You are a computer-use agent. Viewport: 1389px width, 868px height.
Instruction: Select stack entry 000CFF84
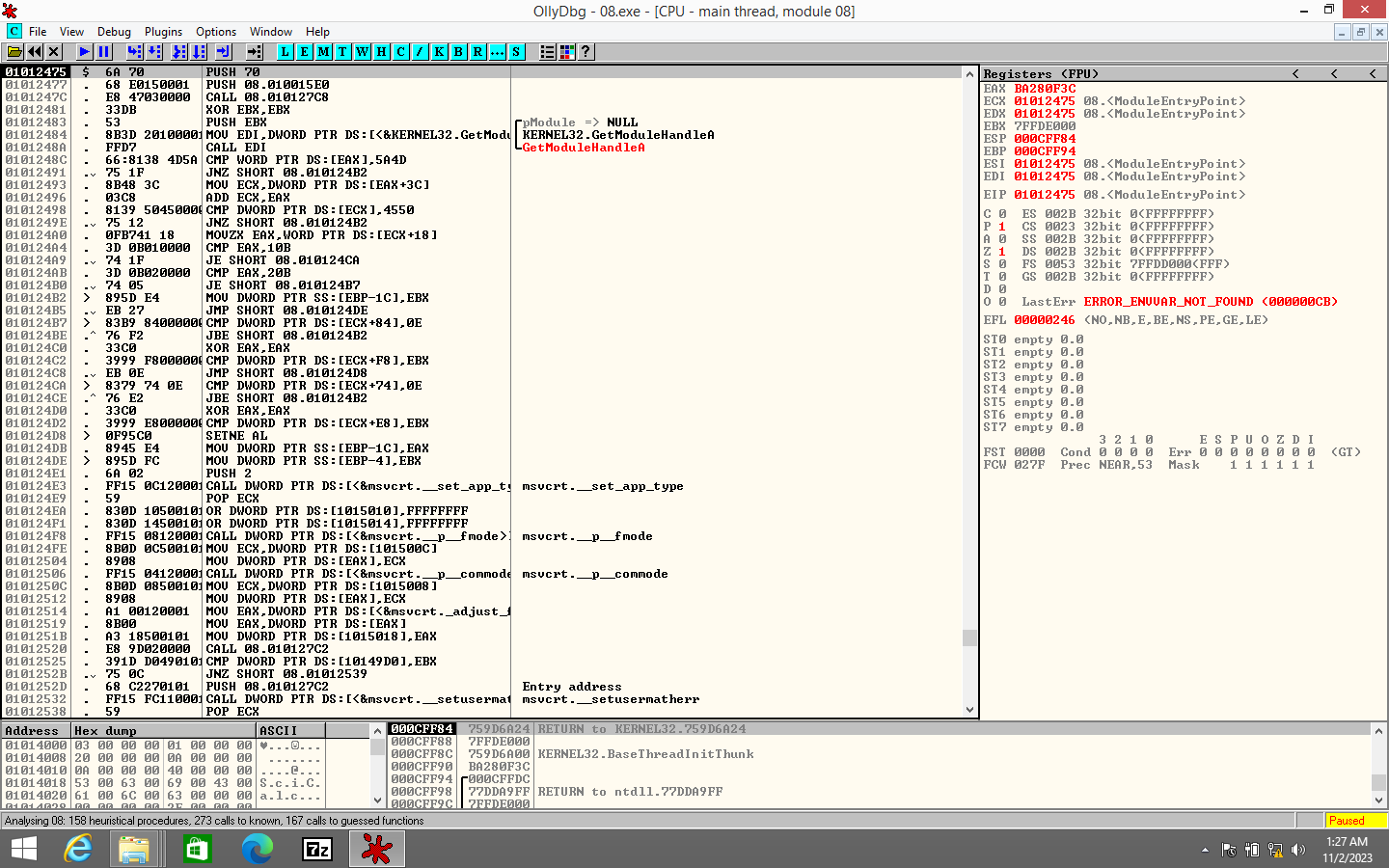click(x=422, y=729)
